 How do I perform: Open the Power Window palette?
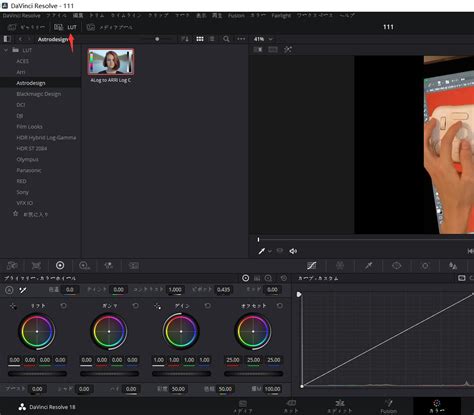(x=397, y=265)
